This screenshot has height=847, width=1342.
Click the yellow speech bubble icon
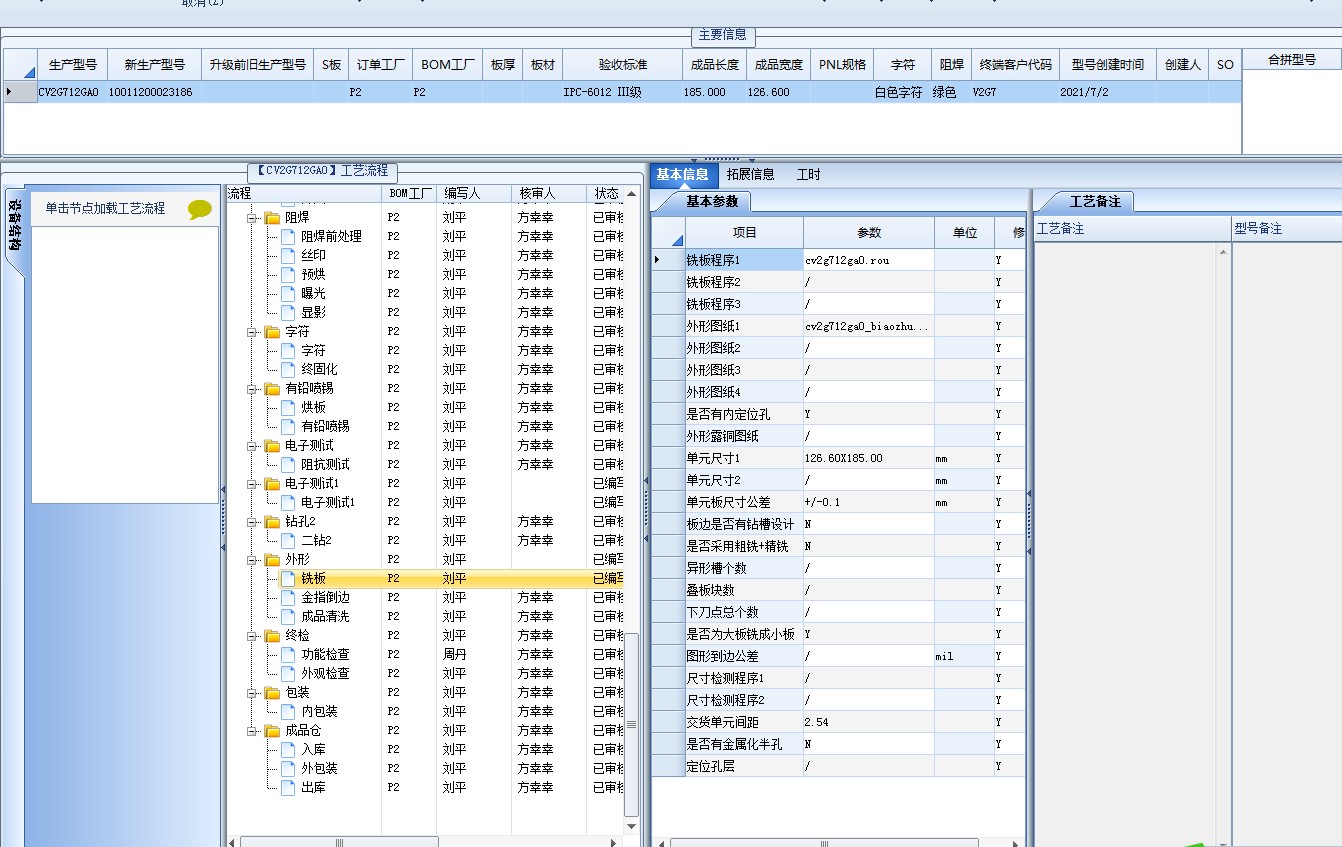pos(200,209)
